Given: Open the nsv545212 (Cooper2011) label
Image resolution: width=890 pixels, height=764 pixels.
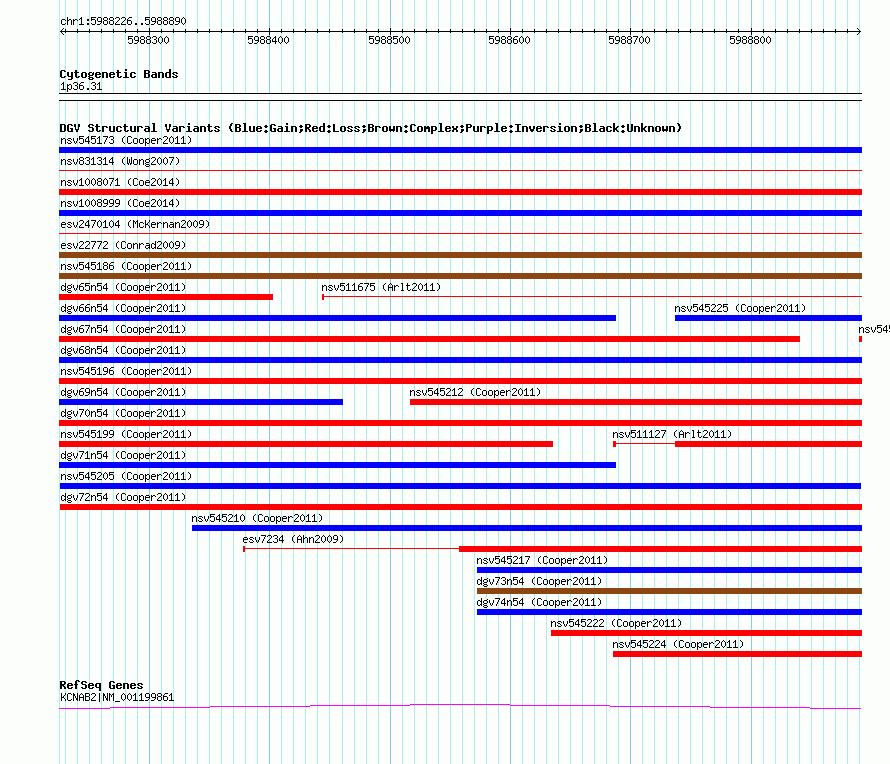Looking at the screenshot, I should coord(475,392).
